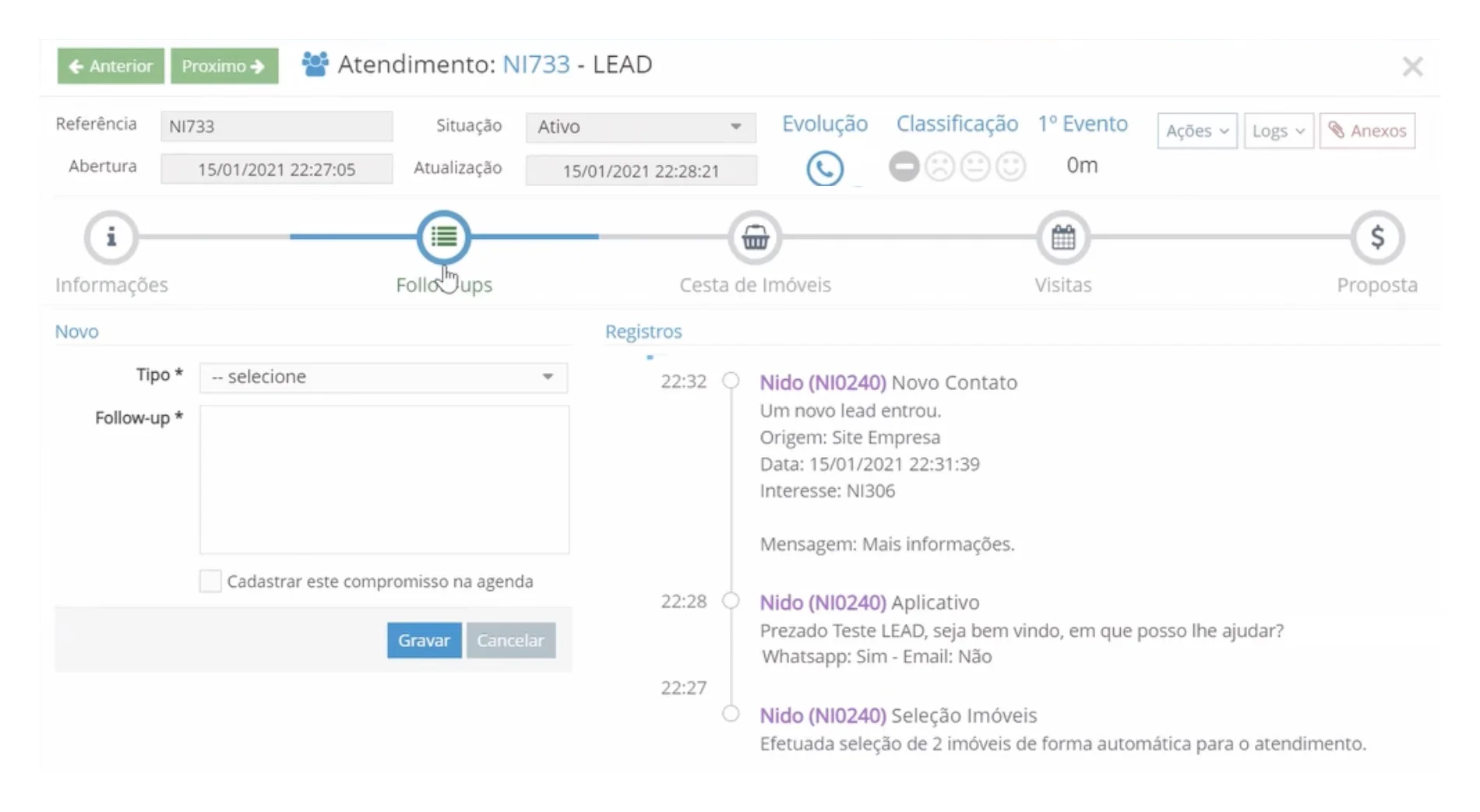Click the Novo section heading
This screenshot has width=1480, height=812.
tap(76, 332)
